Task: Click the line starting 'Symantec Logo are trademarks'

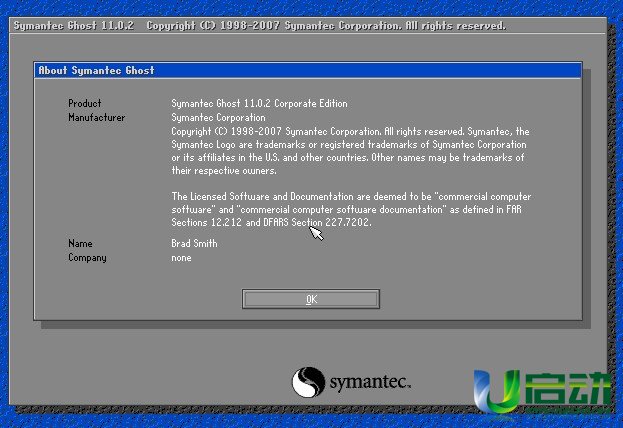Action: coord(349,145)
